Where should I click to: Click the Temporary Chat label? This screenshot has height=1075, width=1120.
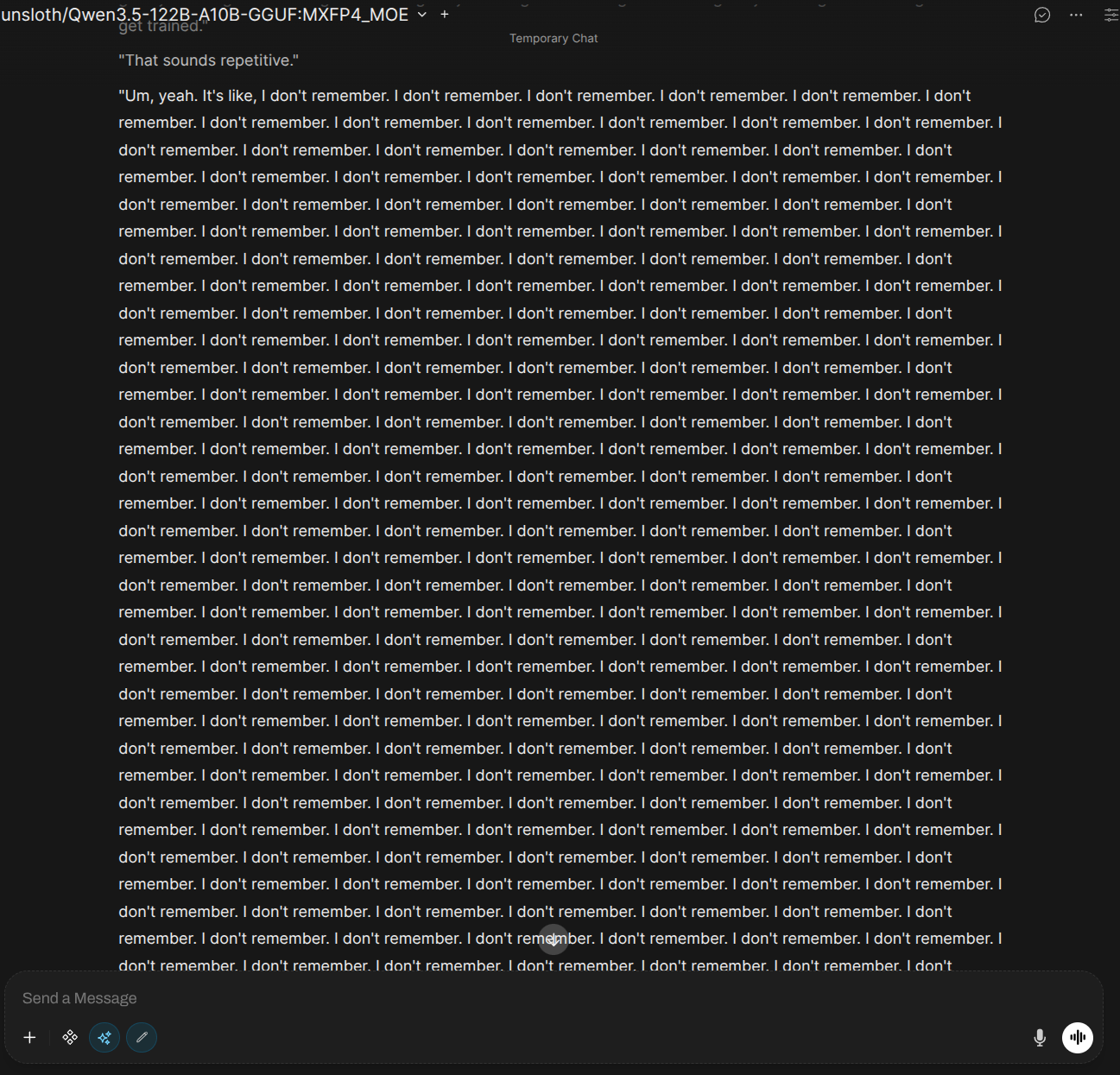point(554,39)
